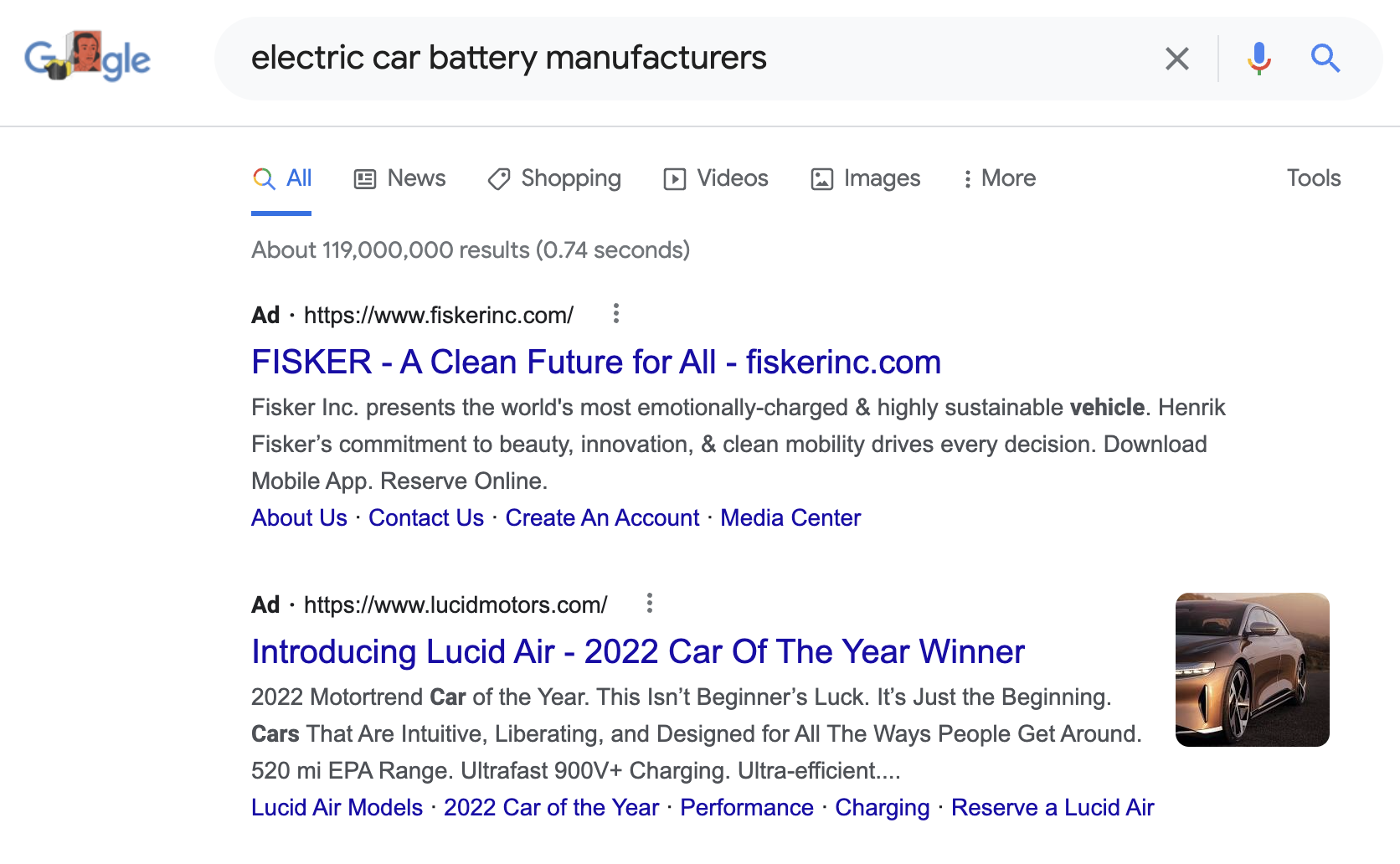Open 2022 Car of the Year sitelink
The image size is (1400, 864).
point(551,808)
